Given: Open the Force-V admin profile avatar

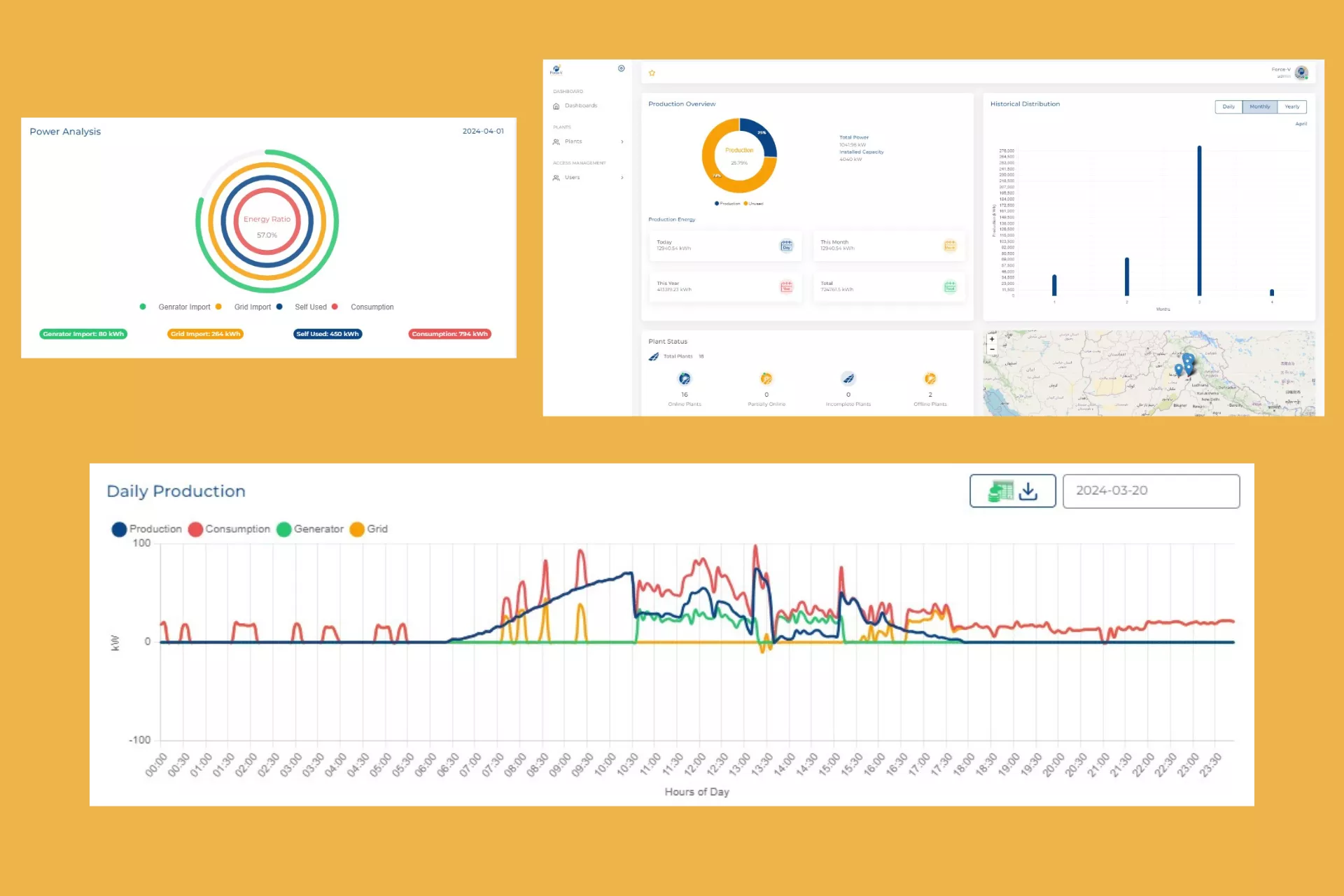Looking at the screenshot, I should click(x=1301, y=72).
